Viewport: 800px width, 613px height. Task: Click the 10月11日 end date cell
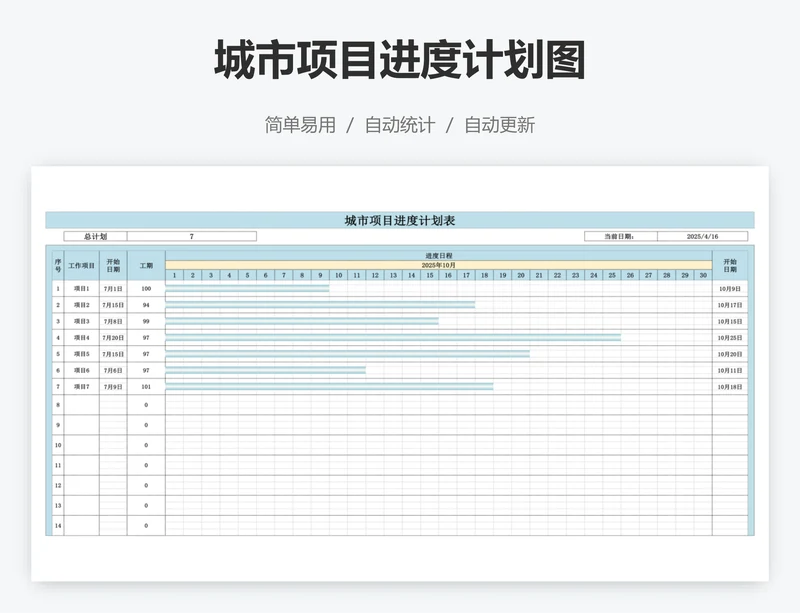click(x=730, y=370)
